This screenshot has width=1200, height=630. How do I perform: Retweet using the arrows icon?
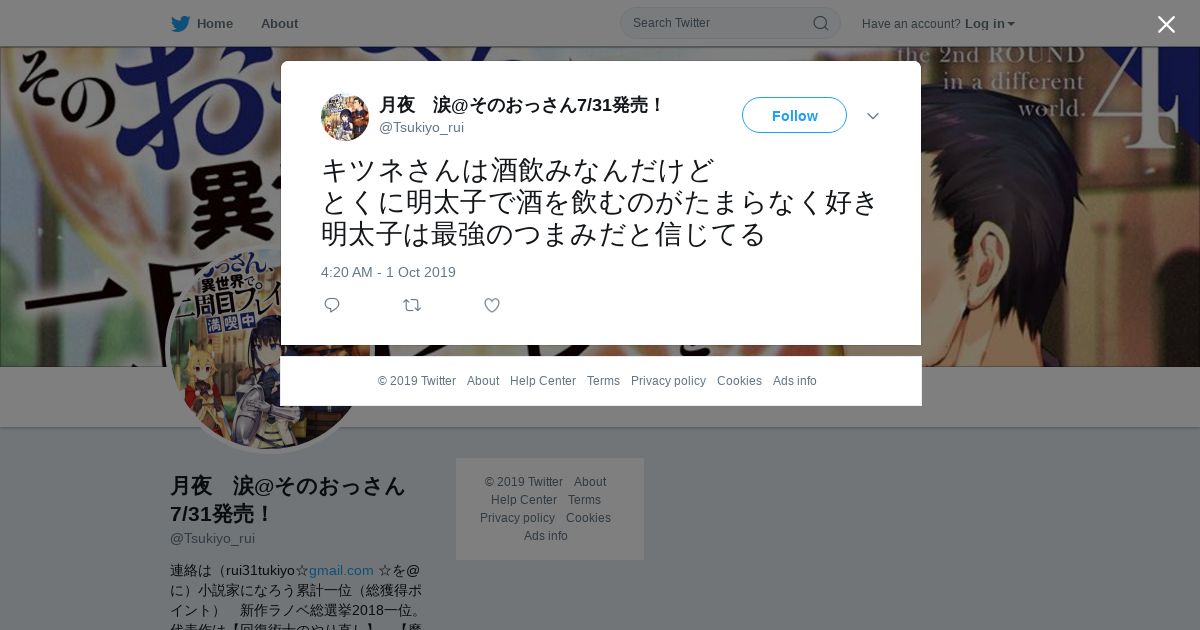tap(412, 305)
